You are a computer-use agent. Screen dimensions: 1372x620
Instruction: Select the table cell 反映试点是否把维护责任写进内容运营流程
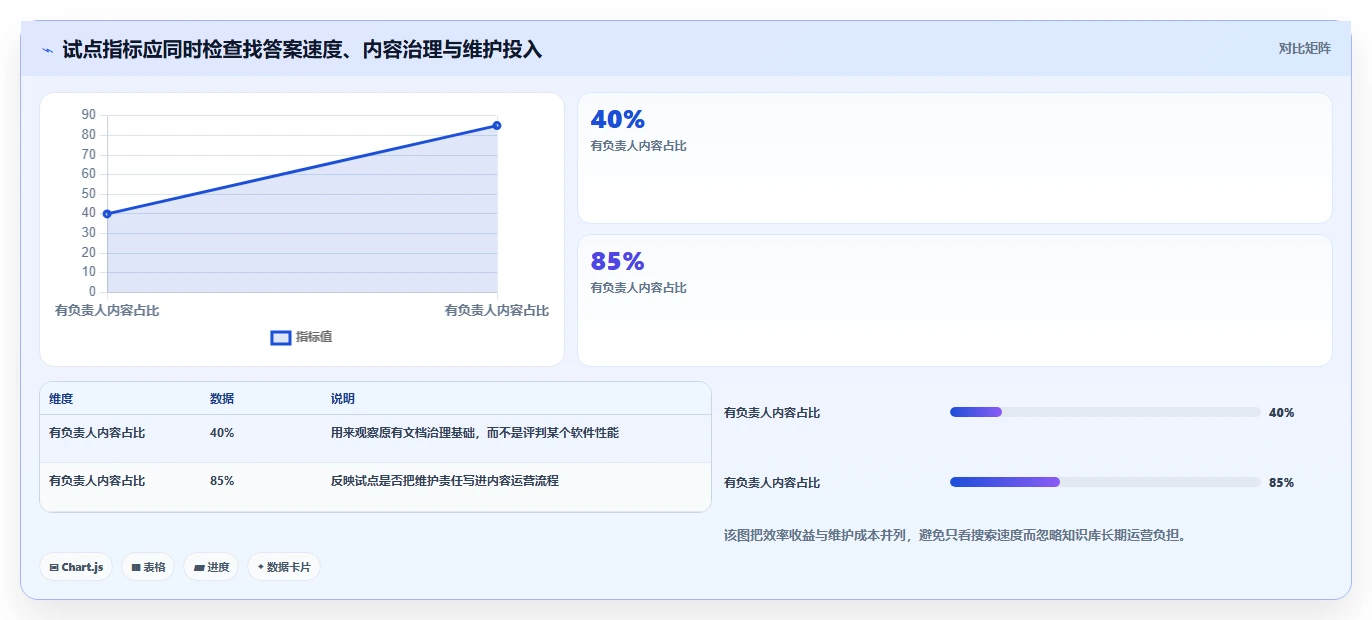(x=445, y=481)
